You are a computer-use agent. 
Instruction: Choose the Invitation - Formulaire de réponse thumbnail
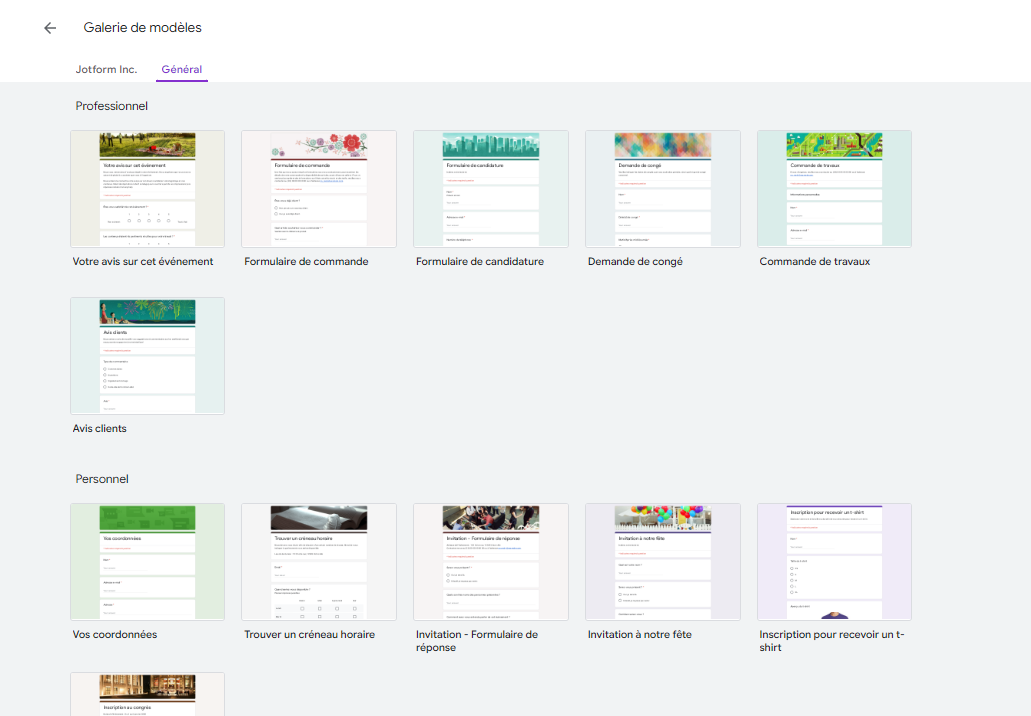[x=491, y=561]
